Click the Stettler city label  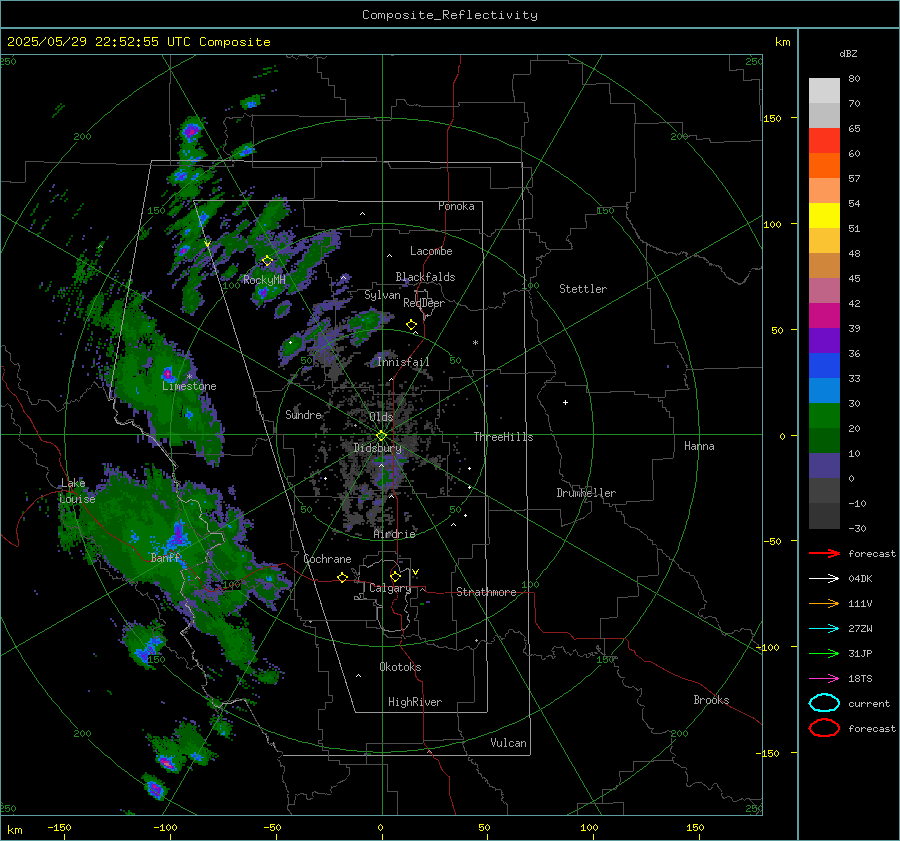[x=583, y=289]
